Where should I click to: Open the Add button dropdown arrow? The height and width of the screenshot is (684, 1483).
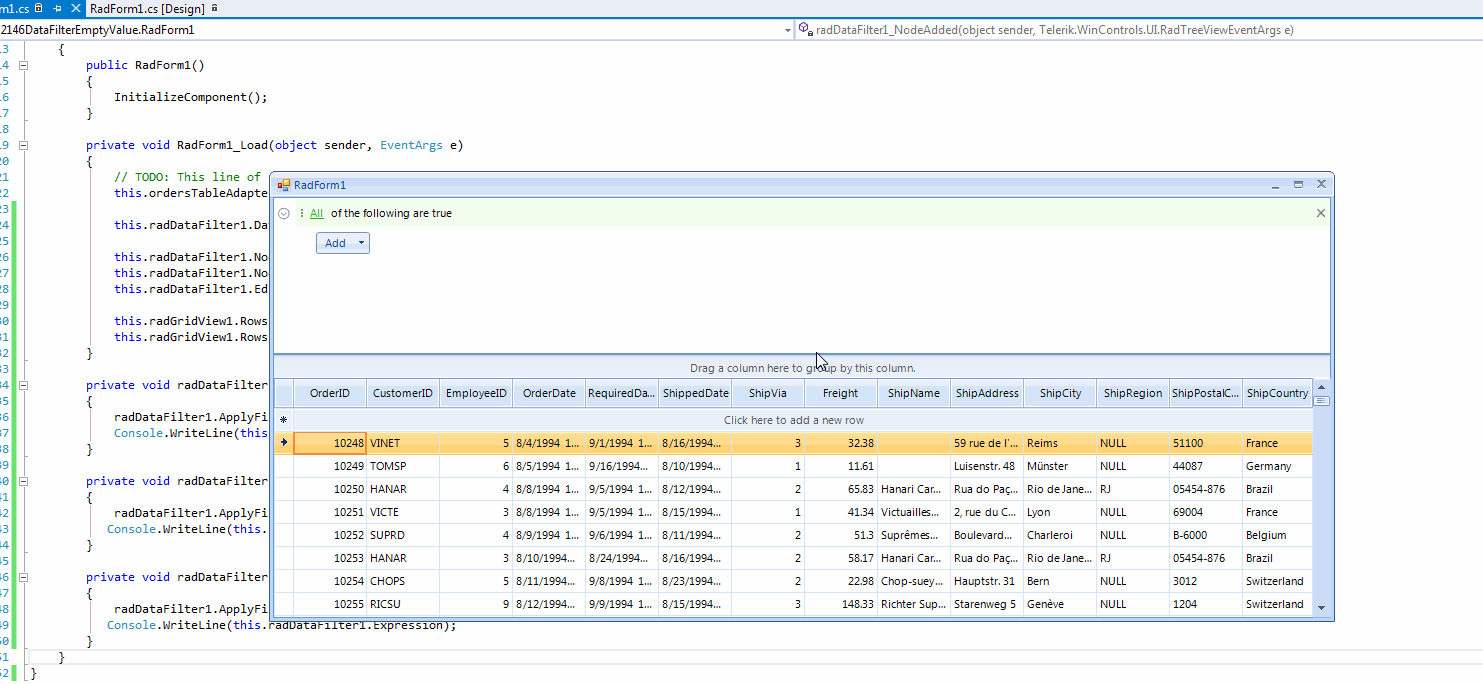pyautogui.click(x=361, y=243)
